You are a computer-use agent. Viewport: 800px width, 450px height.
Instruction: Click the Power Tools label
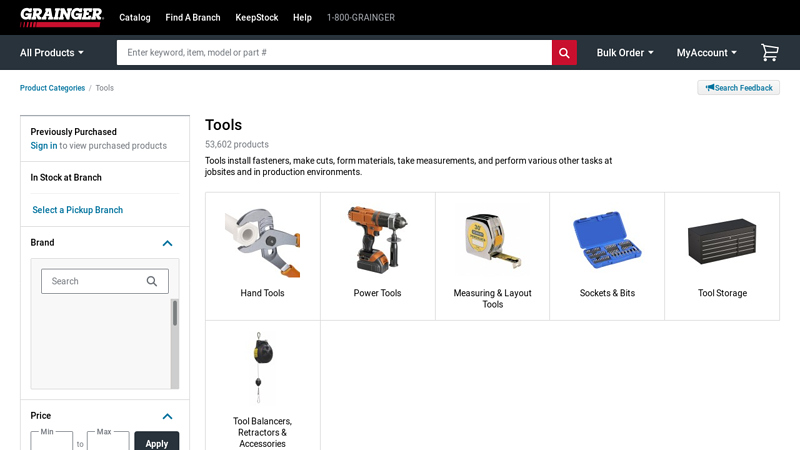pos(378,293)
